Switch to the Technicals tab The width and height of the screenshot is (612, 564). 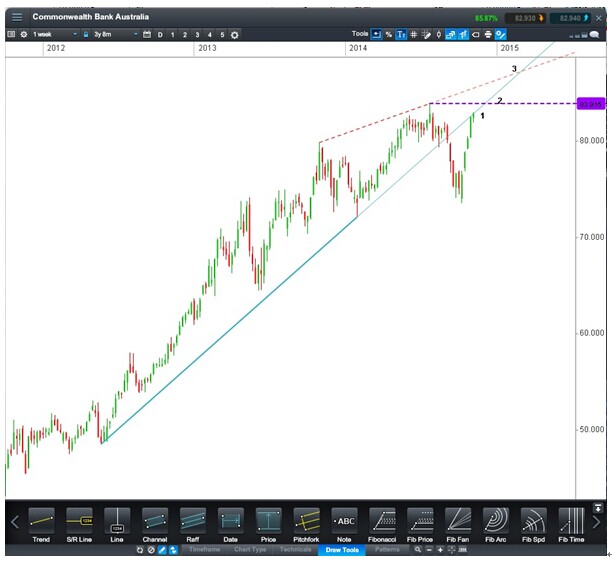pos(295,550)
